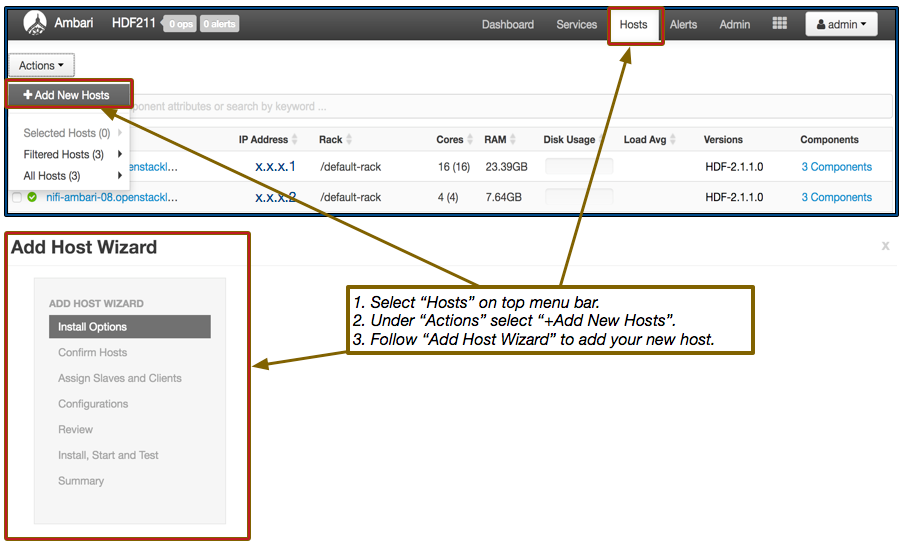This screenshot has width=904, height=547.
Task: Click the 16 (16) cores value
Action: pyautogui.click(x=454, y=167)
